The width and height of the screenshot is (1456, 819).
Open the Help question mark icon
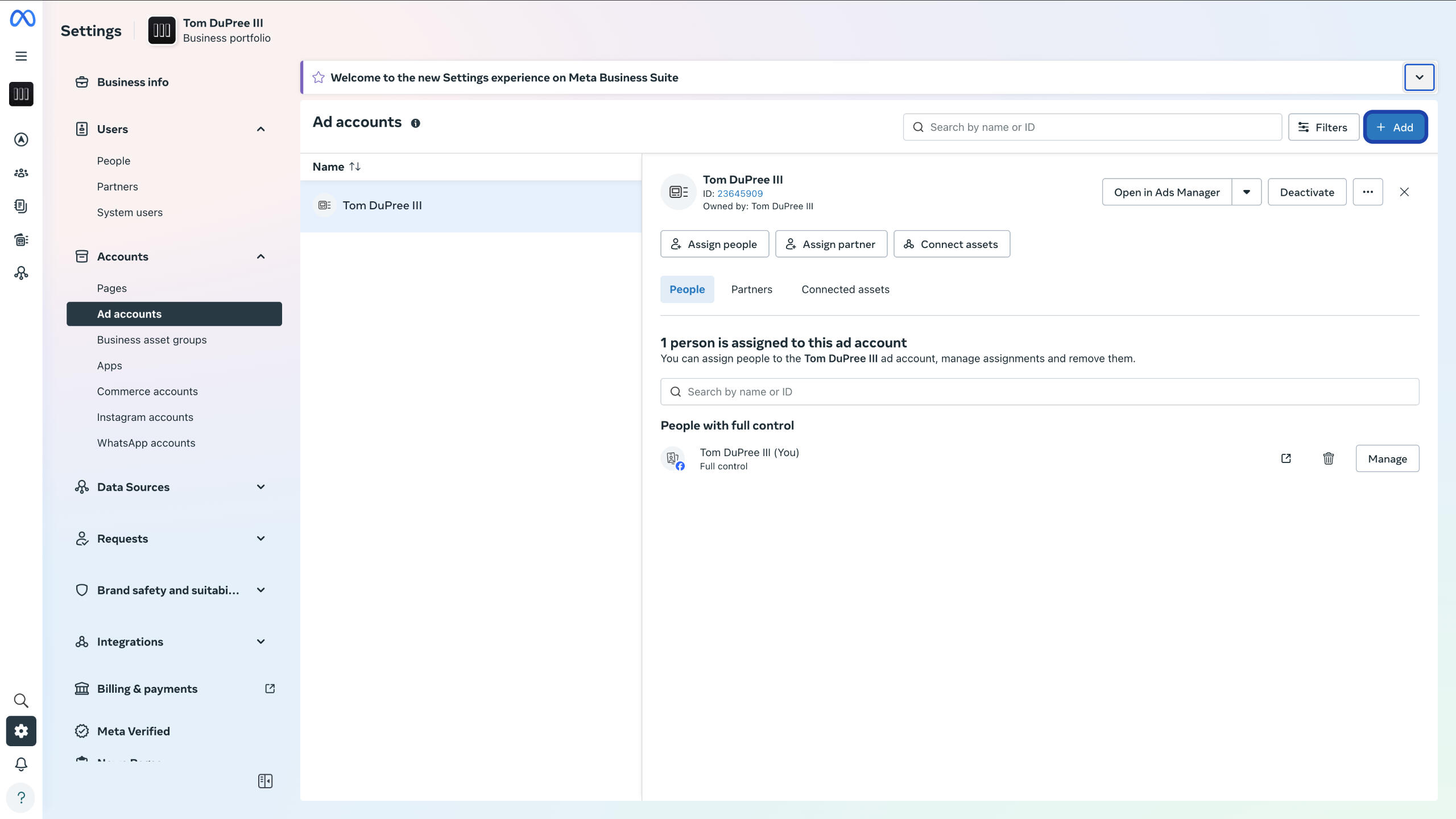(21, 797)
